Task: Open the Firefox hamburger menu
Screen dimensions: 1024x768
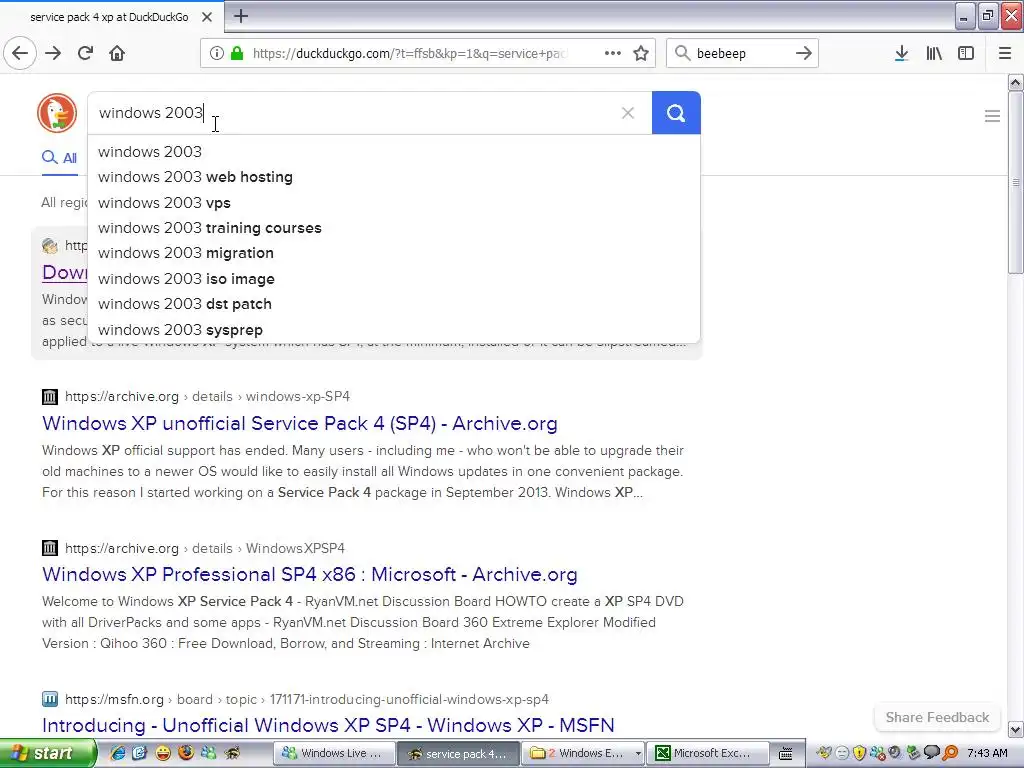Action: (x=1005, y=54)
